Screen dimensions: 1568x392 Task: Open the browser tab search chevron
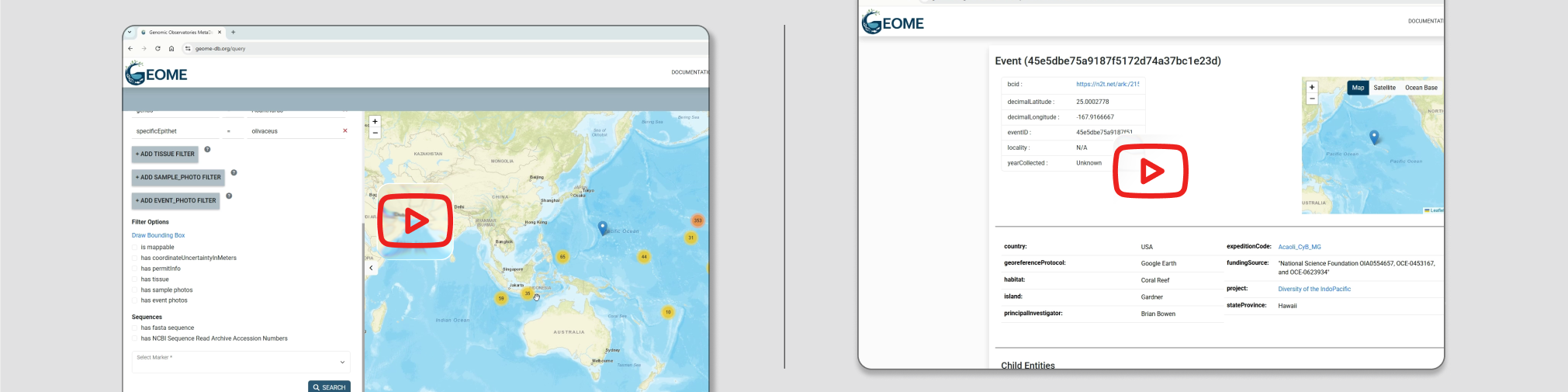[x=130, y=33]
